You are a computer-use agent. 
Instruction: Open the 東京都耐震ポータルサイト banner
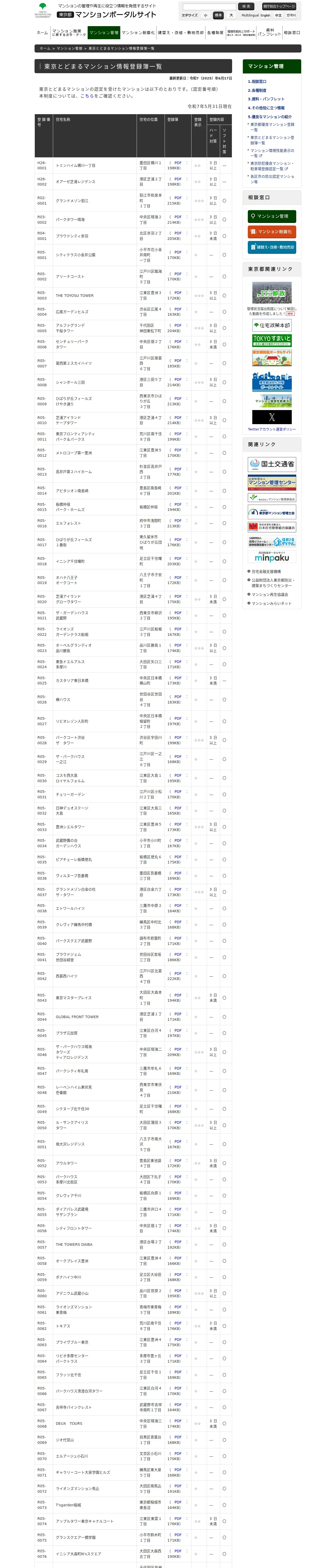[x=271, y=358]
